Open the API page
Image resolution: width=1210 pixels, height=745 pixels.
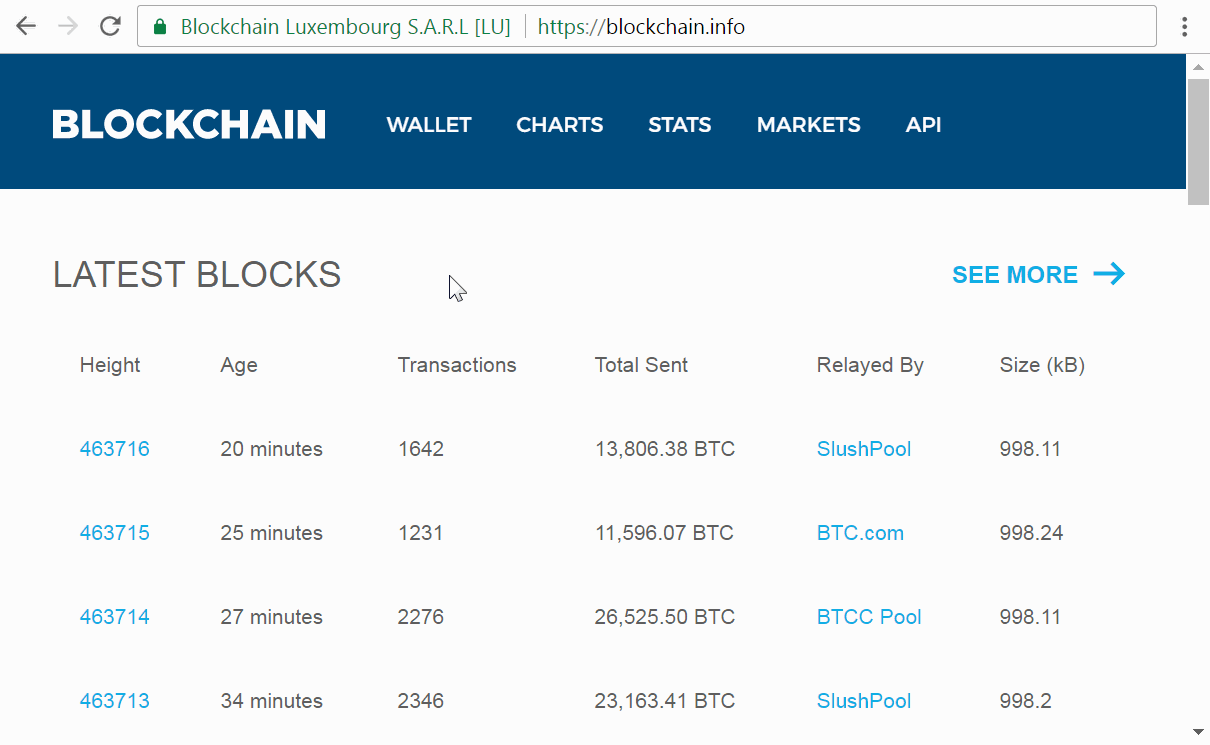pos(923,125)
